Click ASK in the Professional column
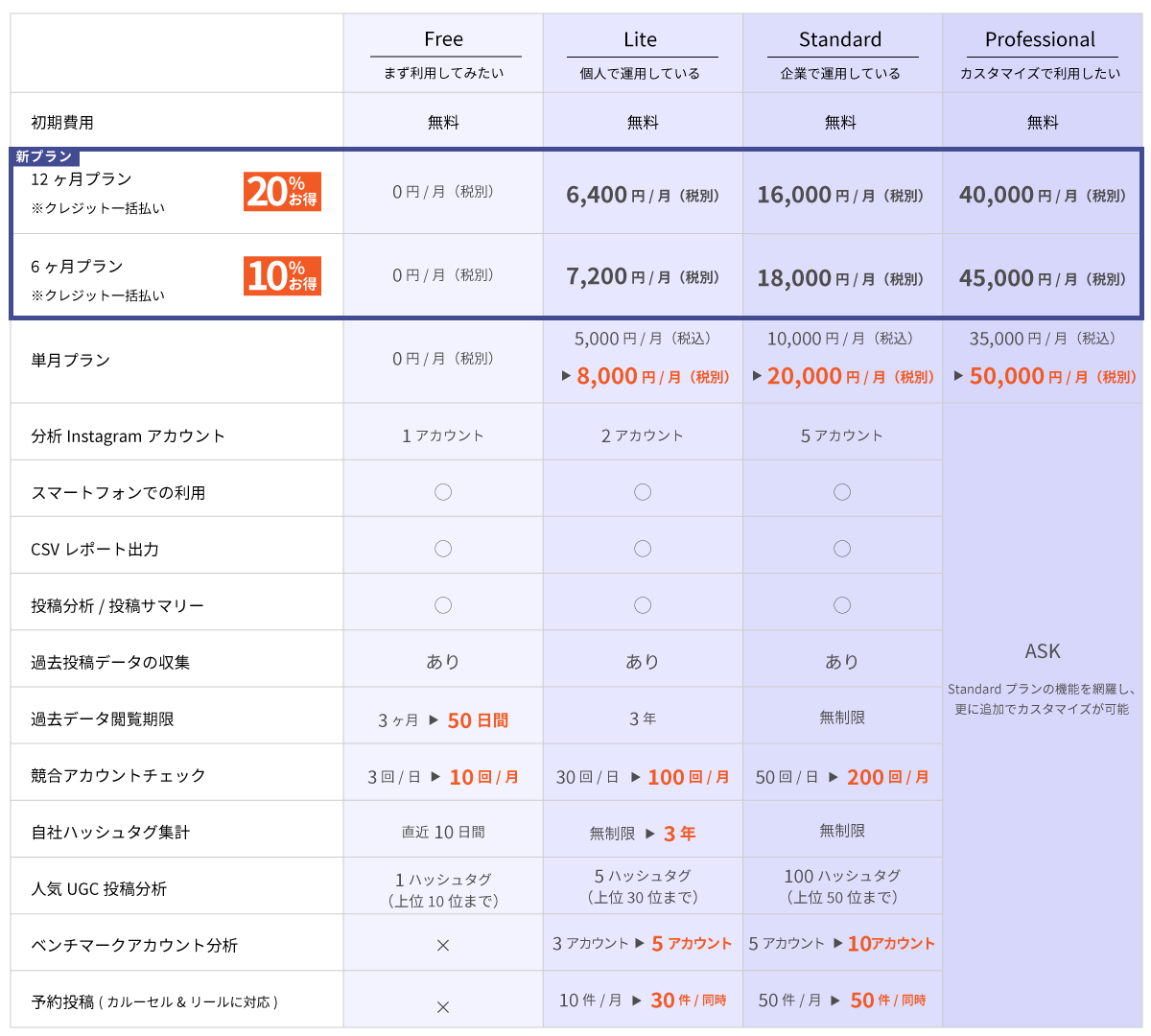This screenshot has width=1151, height=1036. pyautogui.click(x=1043, y=651)
